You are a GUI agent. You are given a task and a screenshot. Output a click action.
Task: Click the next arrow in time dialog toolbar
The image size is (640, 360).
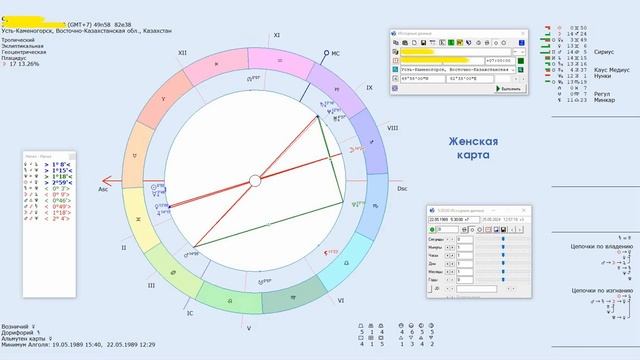click(520, 230)
